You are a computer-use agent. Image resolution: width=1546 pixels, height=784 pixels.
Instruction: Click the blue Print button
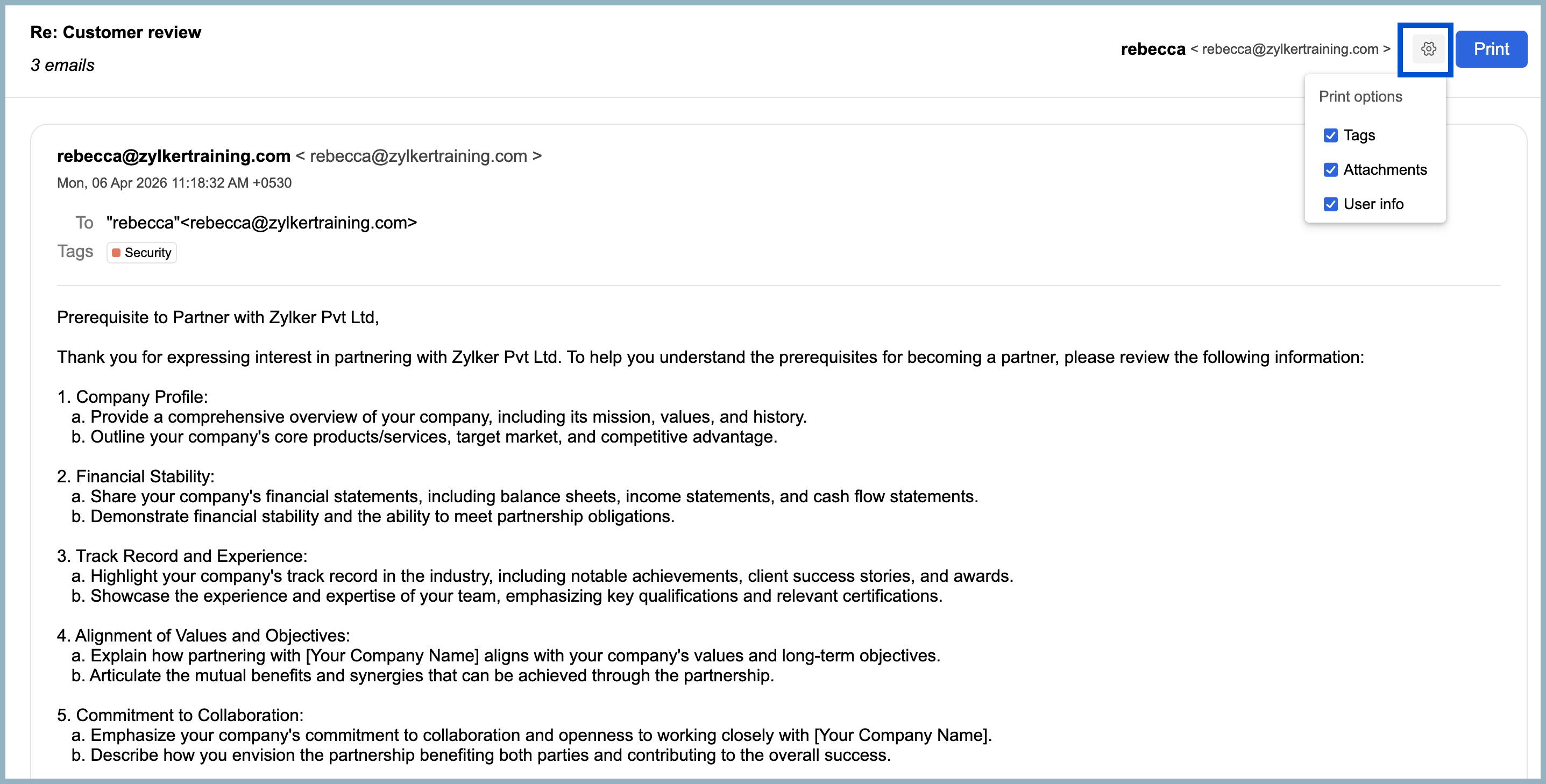1491,49
